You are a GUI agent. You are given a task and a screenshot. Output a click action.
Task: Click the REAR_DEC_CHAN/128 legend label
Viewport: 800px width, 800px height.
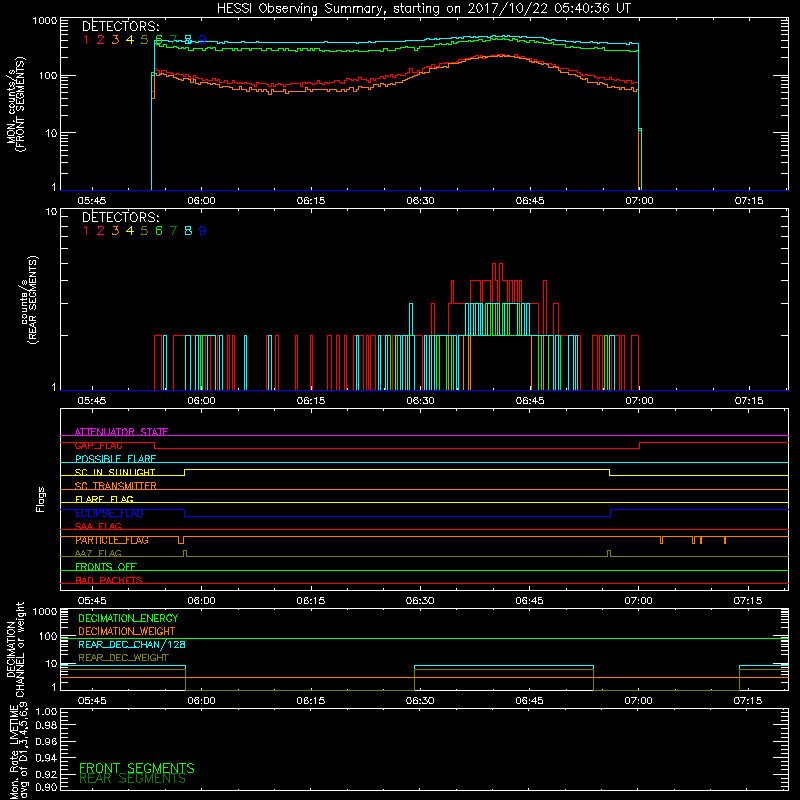click(132, 644)
